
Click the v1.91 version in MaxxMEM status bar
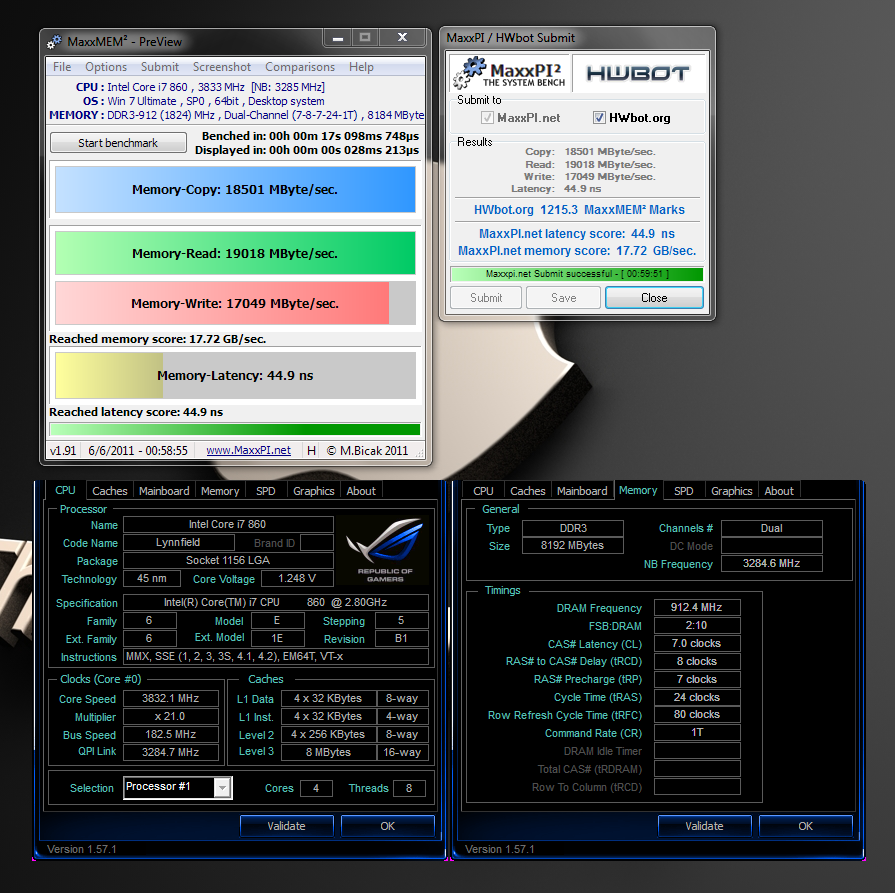63,450
